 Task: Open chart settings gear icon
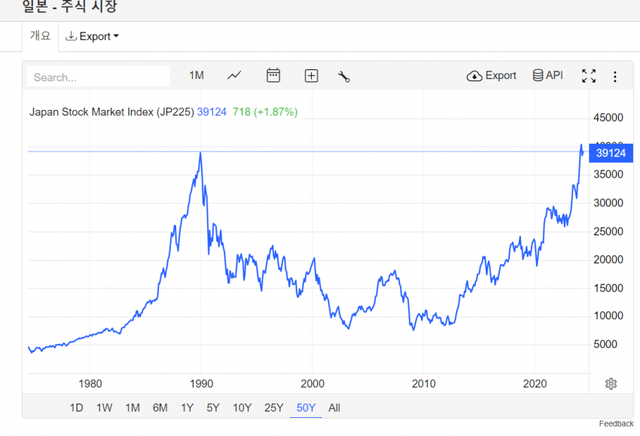(610, 384)
